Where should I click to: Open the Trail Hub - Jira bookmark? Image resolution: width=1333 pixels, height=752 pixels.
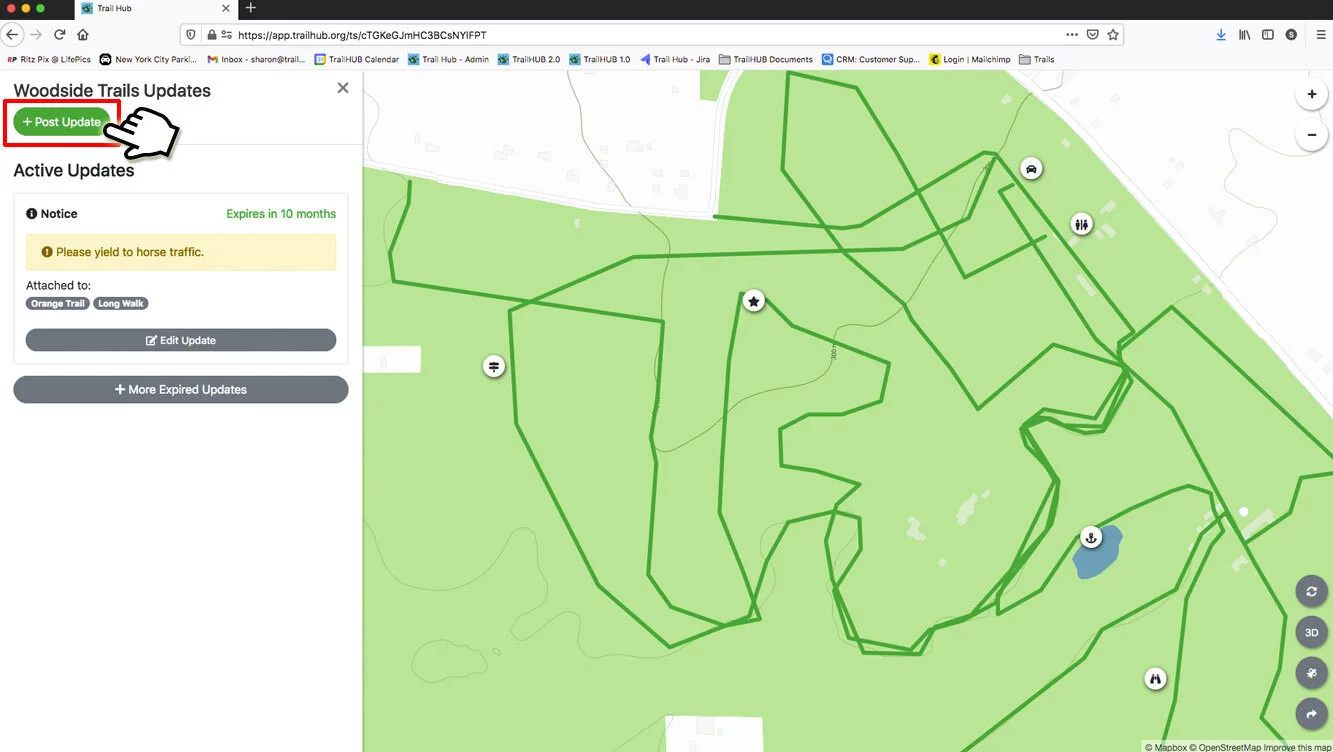coord(675,60)
